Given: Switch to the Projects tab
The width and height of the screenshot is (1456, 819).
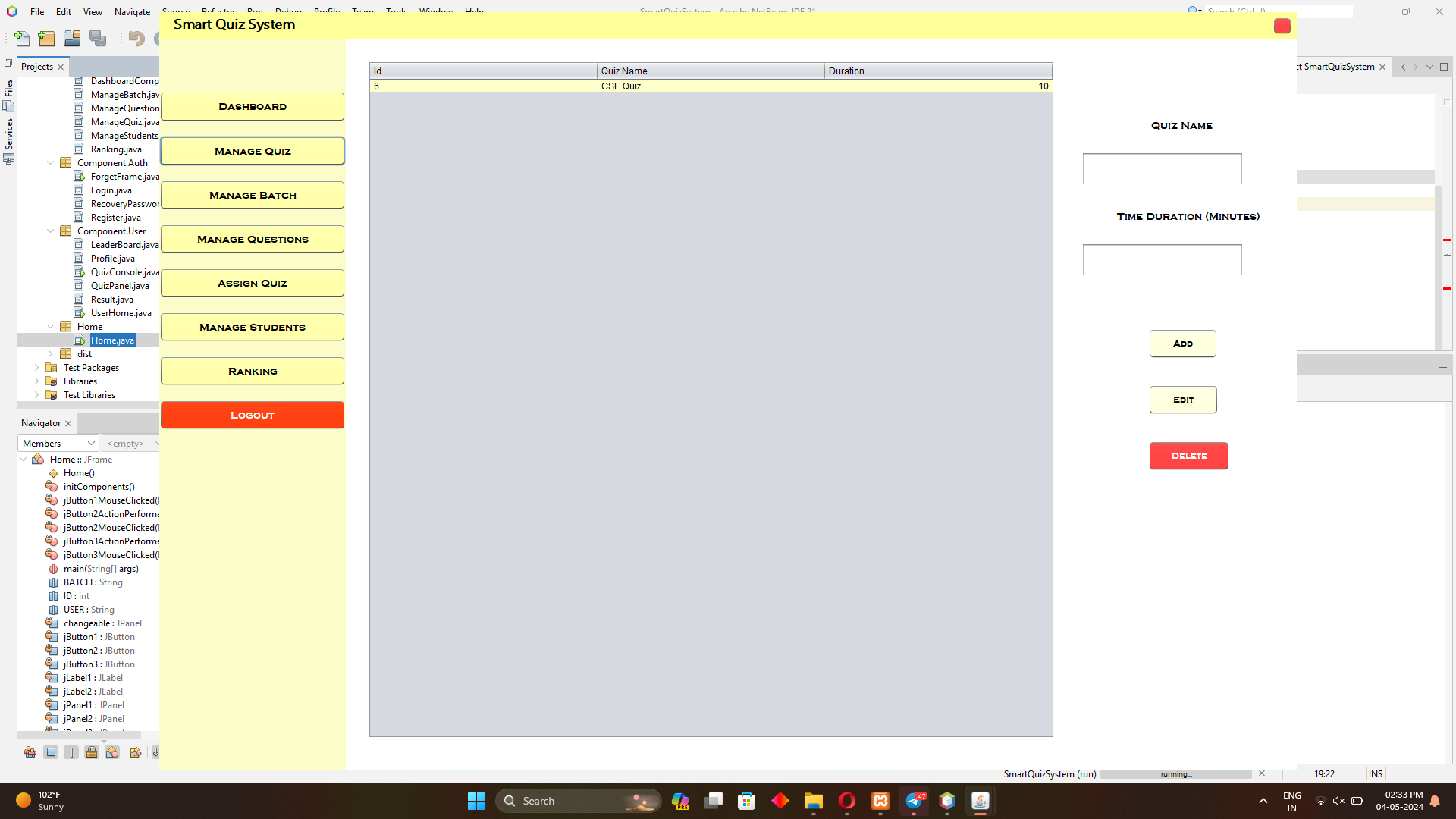Looking at the screenshot, I should click(x=37, y=67).
